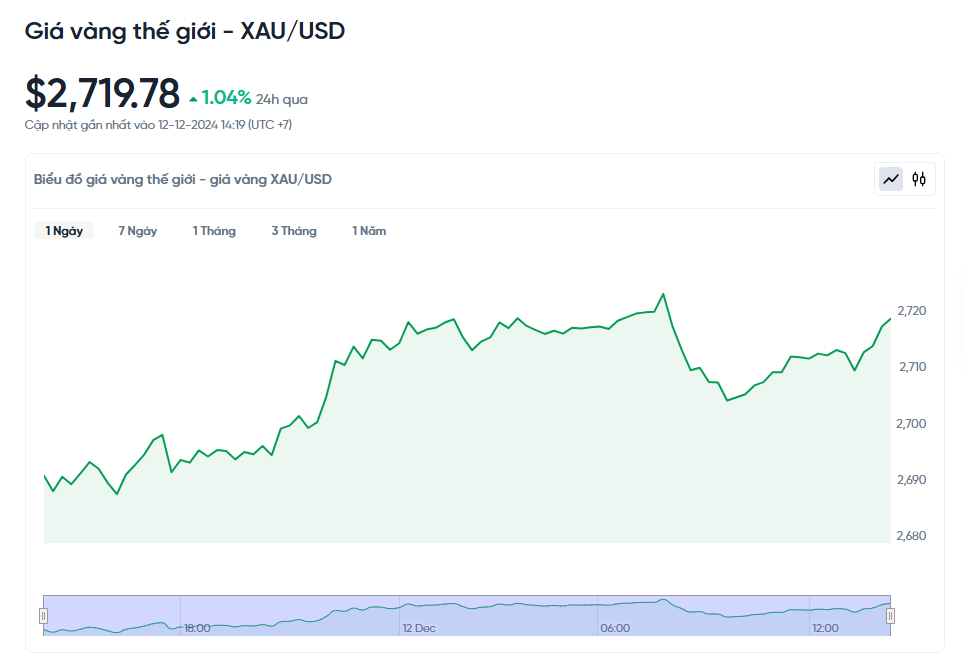Screen dimensions: 964x671
Task: Click the 'Biểu đồ giá vàng thế giới' chart title
Action: click(183, 180)
